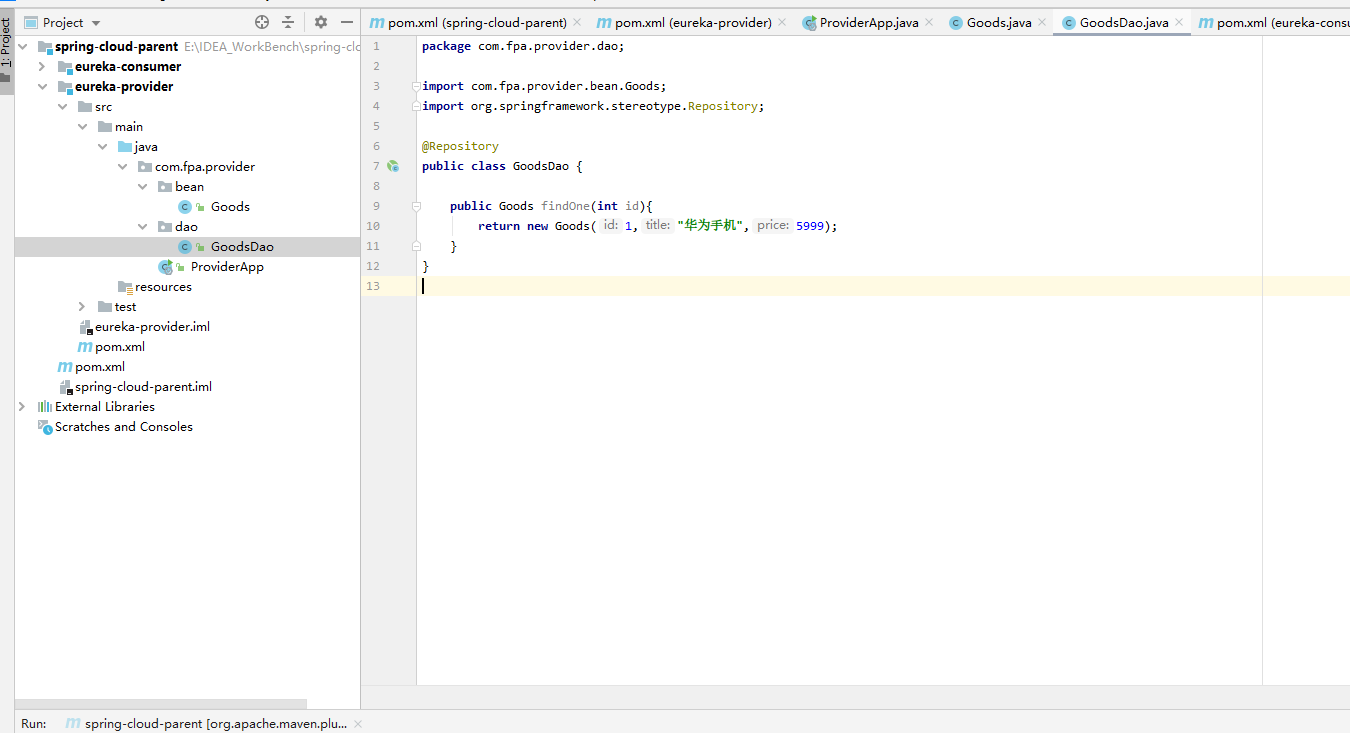The height and width of the screenshot is (733, 1350).
Task: Open spring-cloud-parent Run tab
Action: point(206,723)
